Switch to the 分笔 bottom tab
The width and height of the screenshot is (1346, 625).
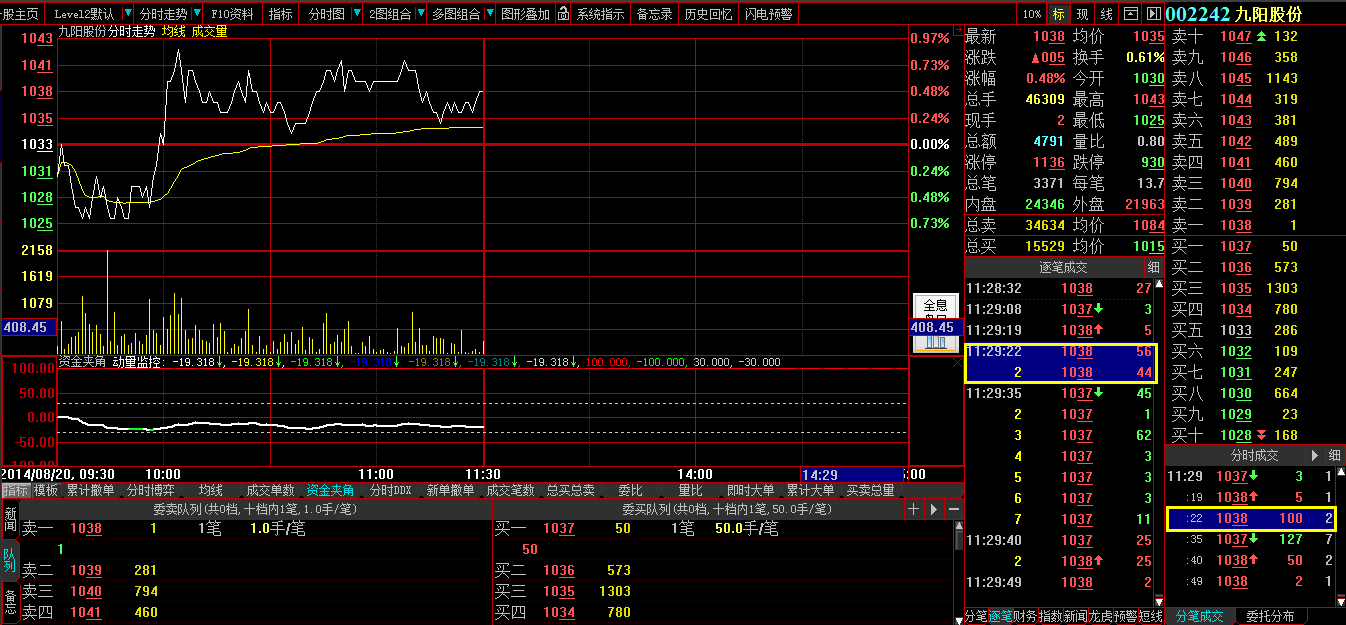[x=976, y=616]
